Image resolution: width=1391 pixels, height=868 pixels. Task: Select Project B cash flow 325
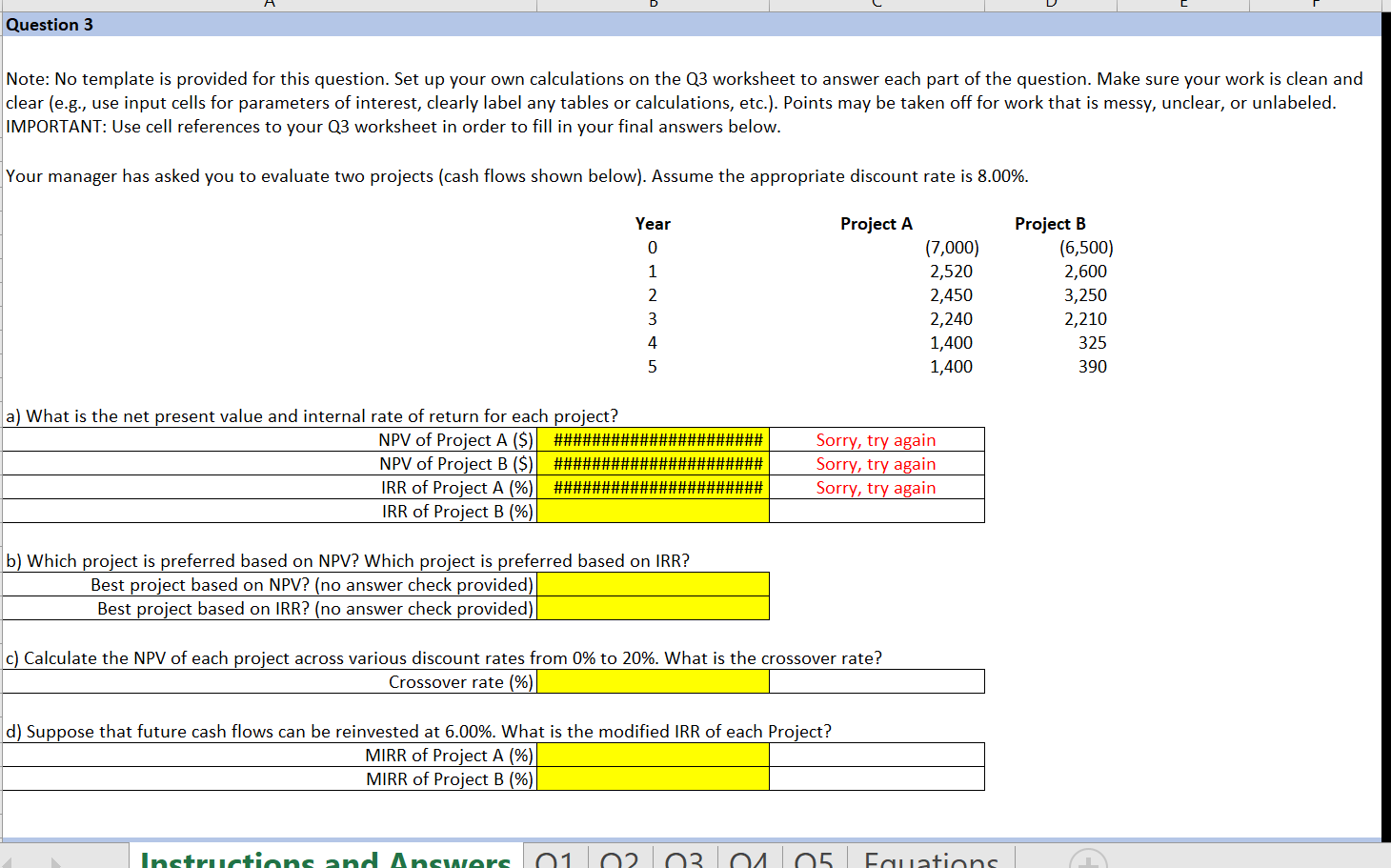click(1093, 343)
